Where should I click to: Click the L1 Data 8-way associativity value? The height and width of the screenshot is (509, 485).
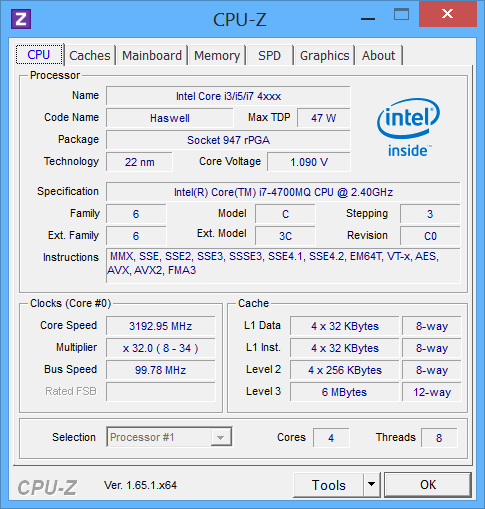coord(432,326)
